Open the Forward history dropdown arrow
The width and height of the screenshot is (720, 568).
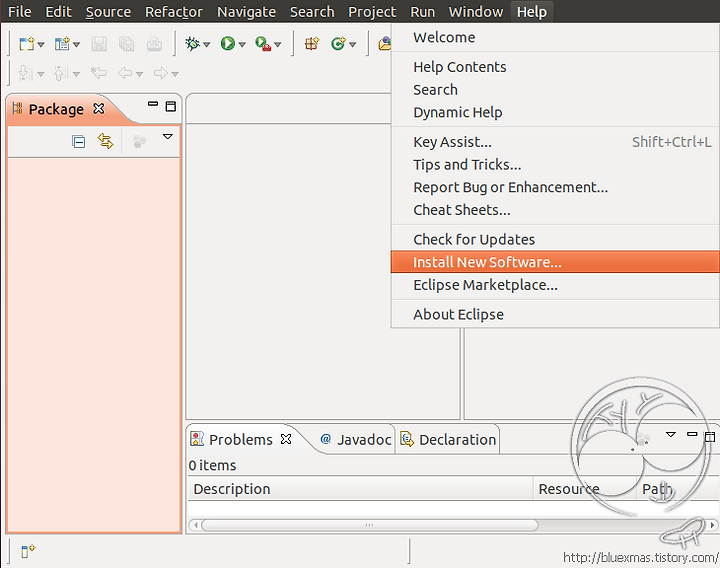pos(175,74)
